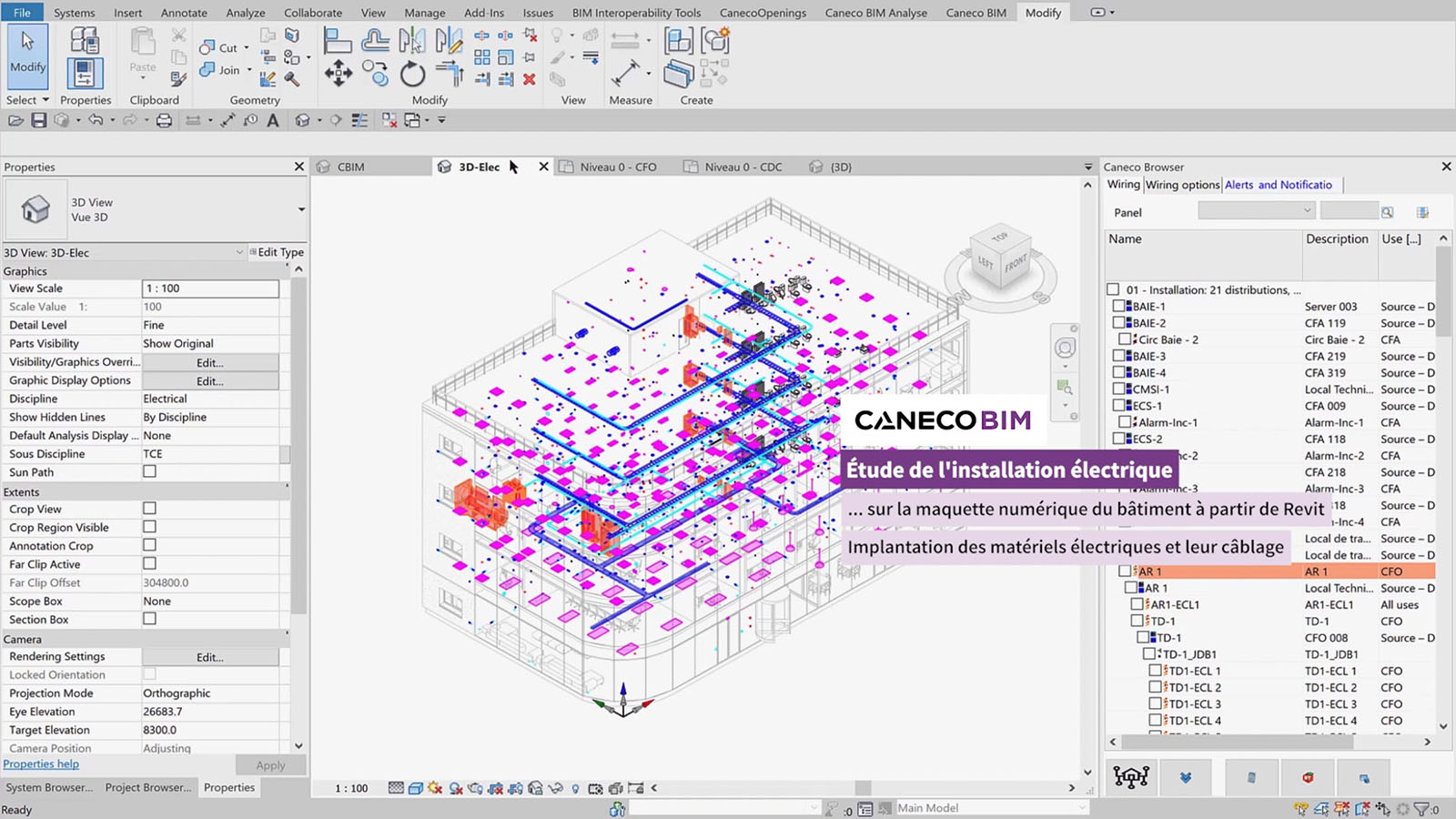Toggle the Properties palette ribbon icon
Screen dimensions: 1456x819
tap(85, 74)
